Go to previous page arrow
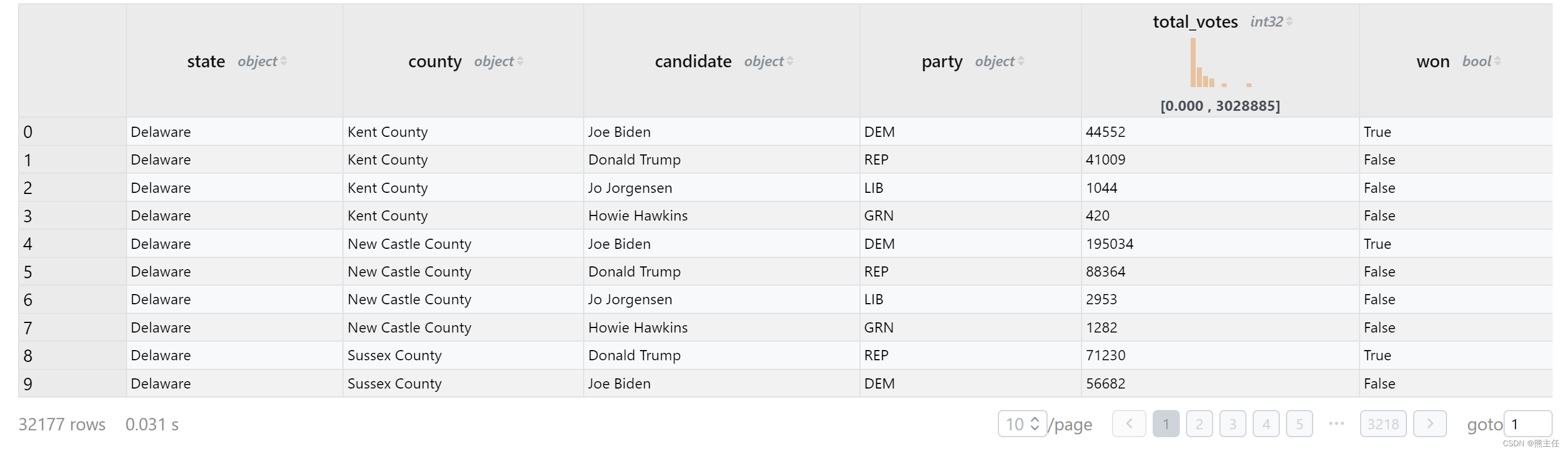Image resolution: width=1568 pixels, height=453 pixels. 1128,424
